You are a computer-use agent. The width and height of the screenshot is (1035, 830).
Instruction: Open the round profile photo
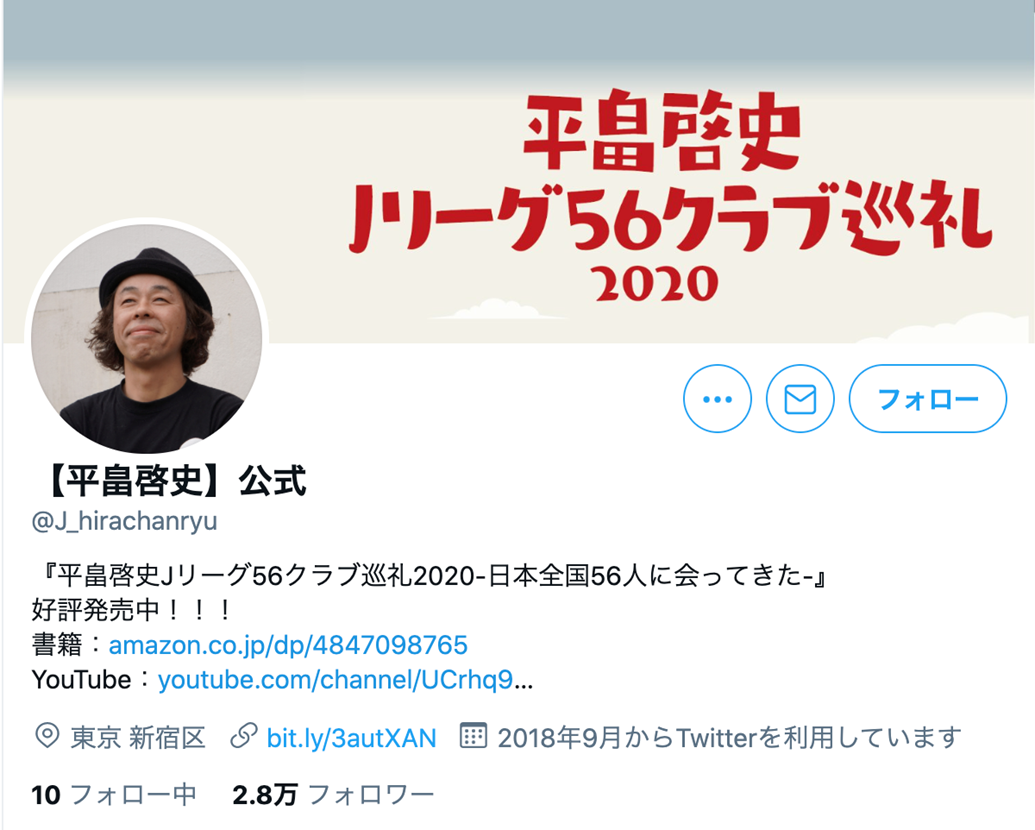tap(147, 338)
